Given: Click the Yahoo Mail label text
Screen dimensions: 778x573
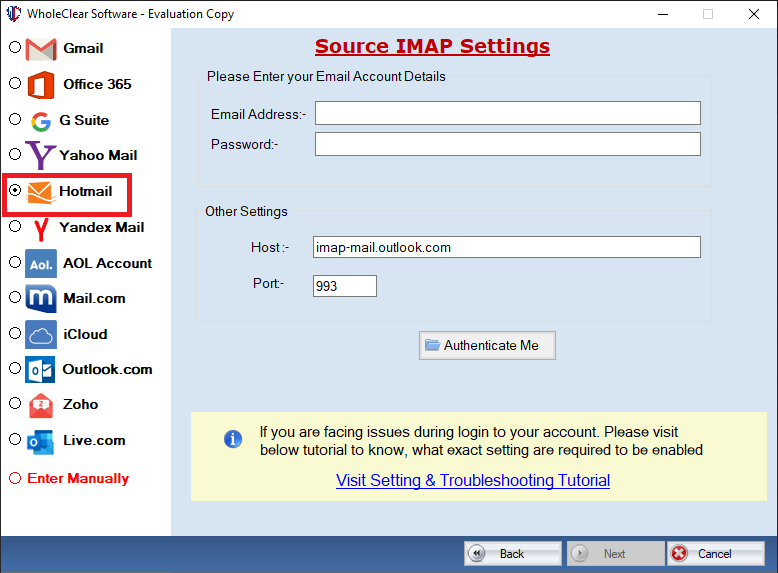Looking at the screenshot, I should pos(98,155).
